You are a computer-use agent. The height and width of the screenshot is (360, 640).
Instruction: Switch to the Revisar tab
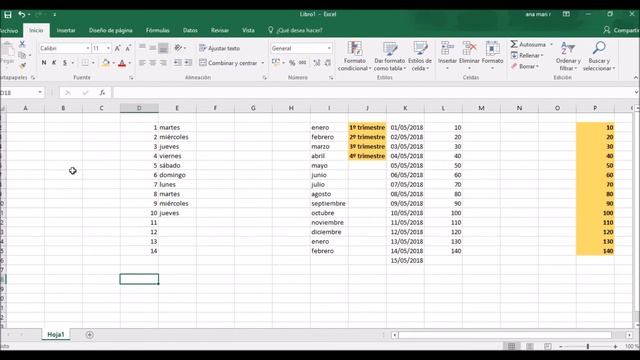click(220, 30)
